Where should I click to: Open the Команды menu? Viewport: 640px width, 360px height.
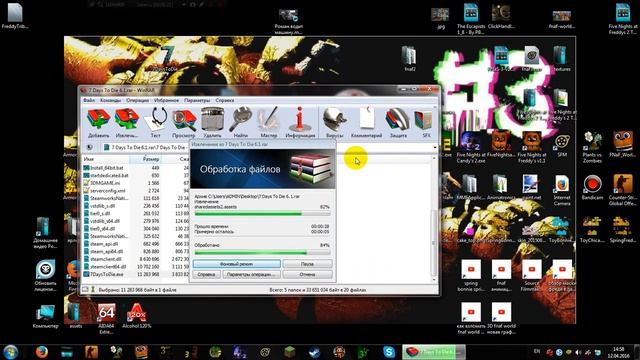tap(110, 100)
